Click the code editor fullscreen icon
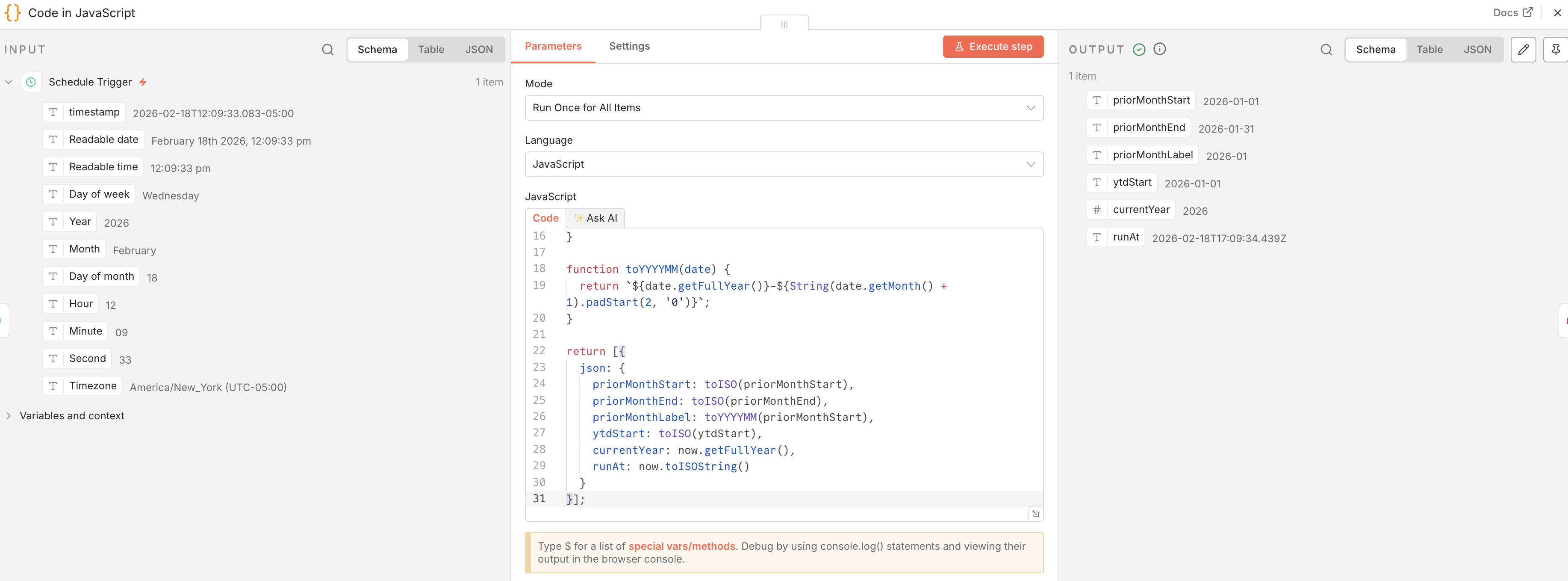 click(x=1035, y=514)
